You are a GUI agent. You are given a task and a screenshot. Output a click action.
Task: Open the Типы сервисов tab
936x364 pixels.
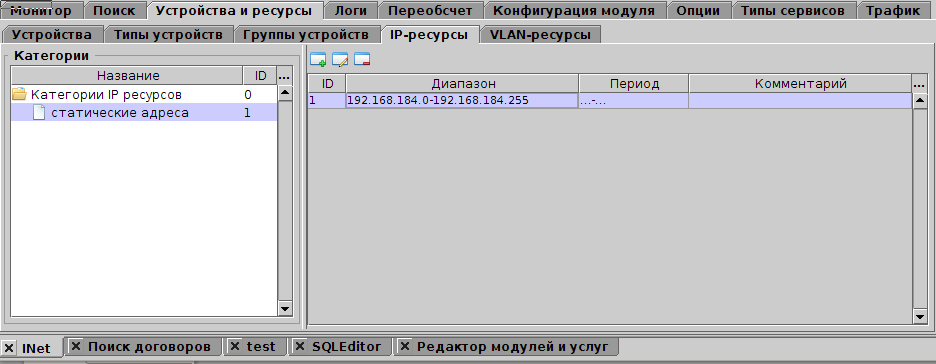pos(793,11)
